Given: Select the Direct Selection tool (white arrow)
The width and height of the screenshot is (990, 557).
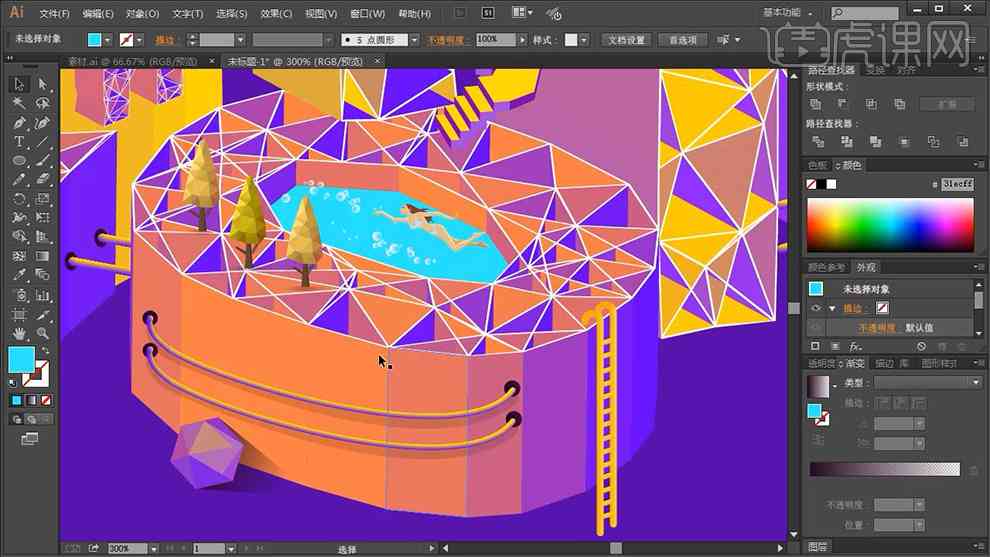Looking at the screenshot, I should click(42, 84).
